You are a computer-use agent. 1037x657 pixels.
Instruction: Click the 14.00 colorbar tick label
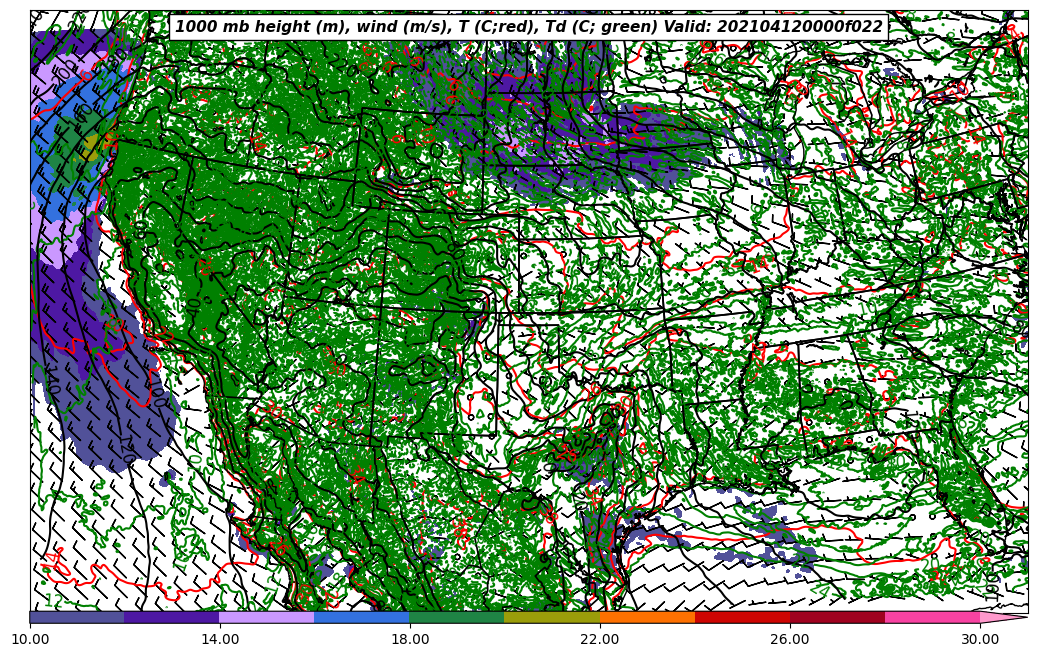pyautogui.click(x=220, y=637)
